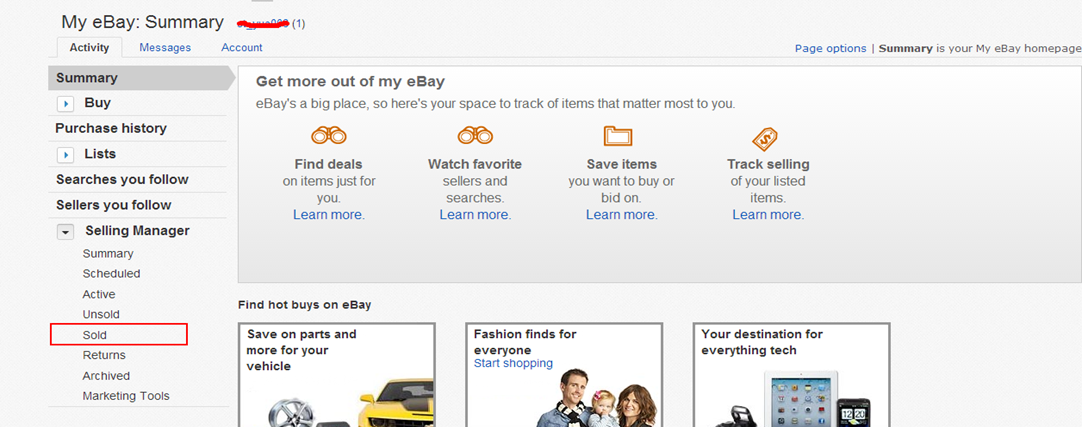Image resolution: width=1082 pixels, height=427 pixels.
Task: Open Purchase history in sidebar
Action: [111, 128]
